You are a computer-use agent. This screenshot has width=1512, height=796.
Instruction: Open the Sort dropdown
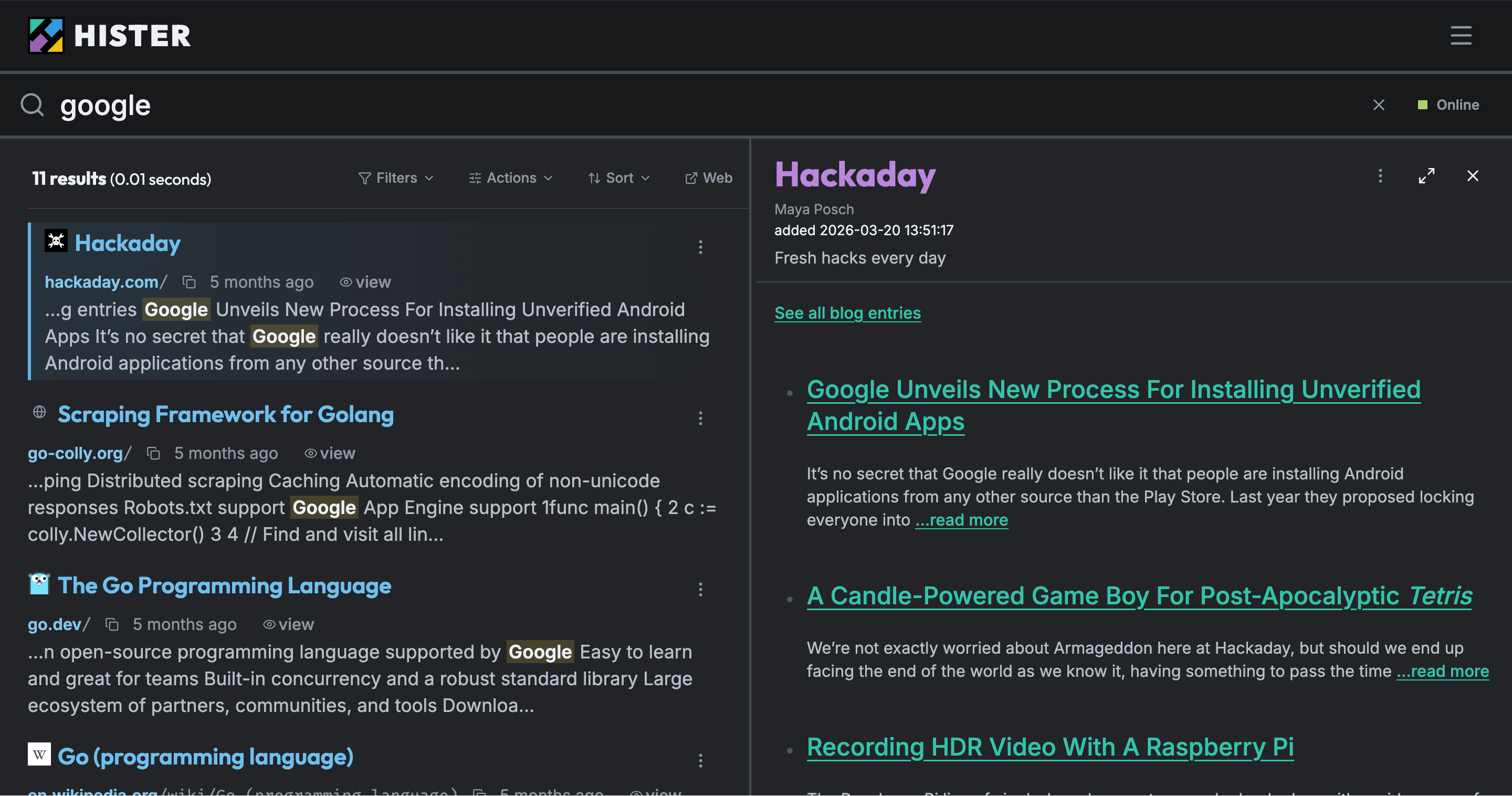(619, 178)
